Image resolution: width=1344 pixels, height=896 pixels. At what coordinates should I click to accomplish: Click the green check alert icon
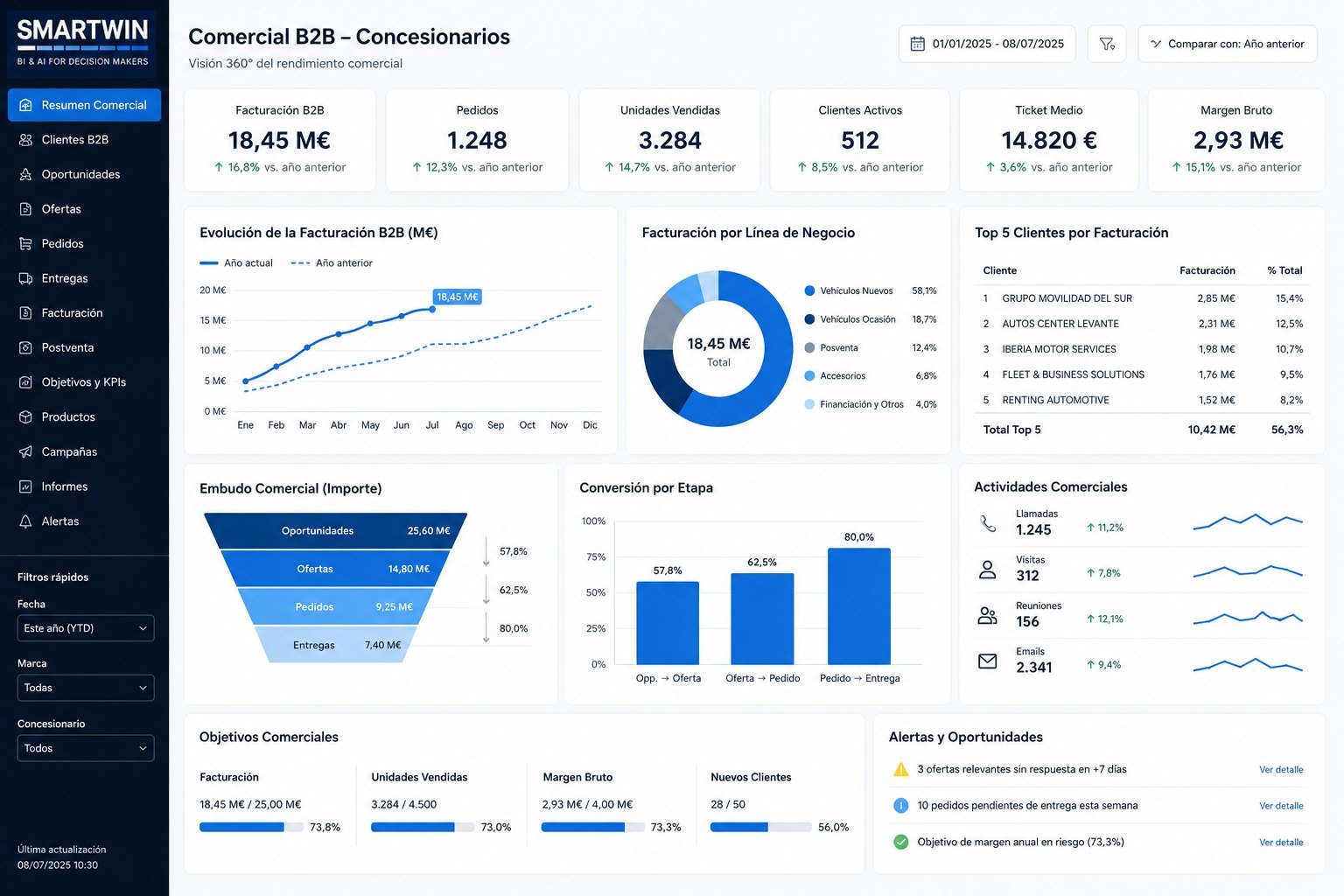[x=900, y=842]
